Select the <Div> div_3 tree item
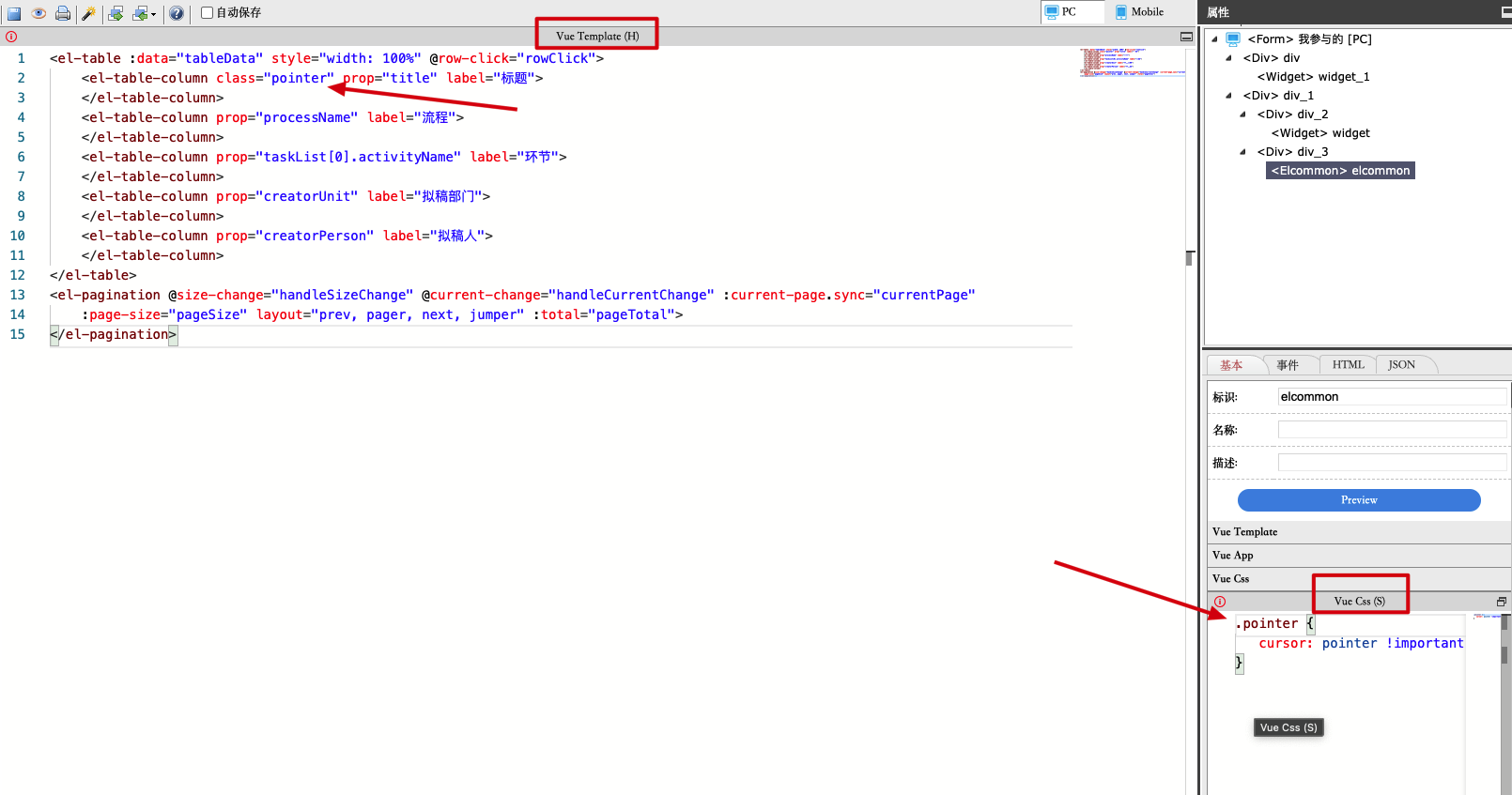This screenshot has height=795, width=1512. pos(1292,152)
